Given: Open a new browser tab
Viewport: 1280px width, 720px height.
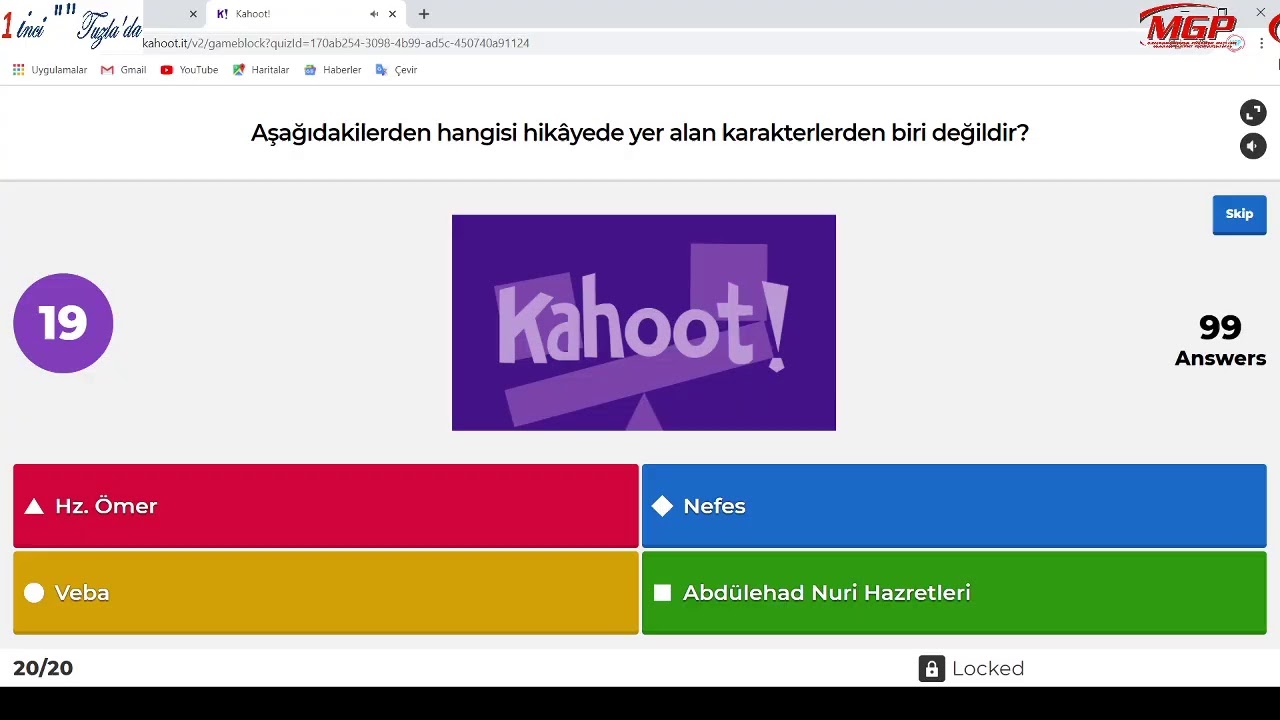Looking at the screenshot, I should [424, 14].
